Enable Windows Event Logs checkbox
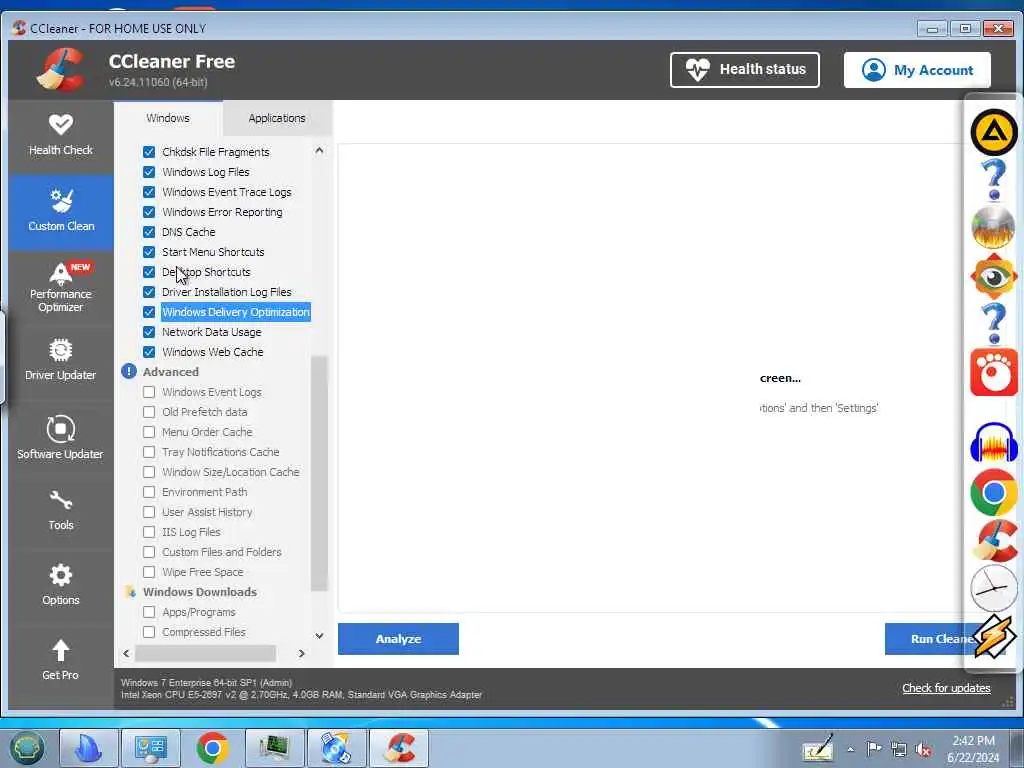 (149, 392)
